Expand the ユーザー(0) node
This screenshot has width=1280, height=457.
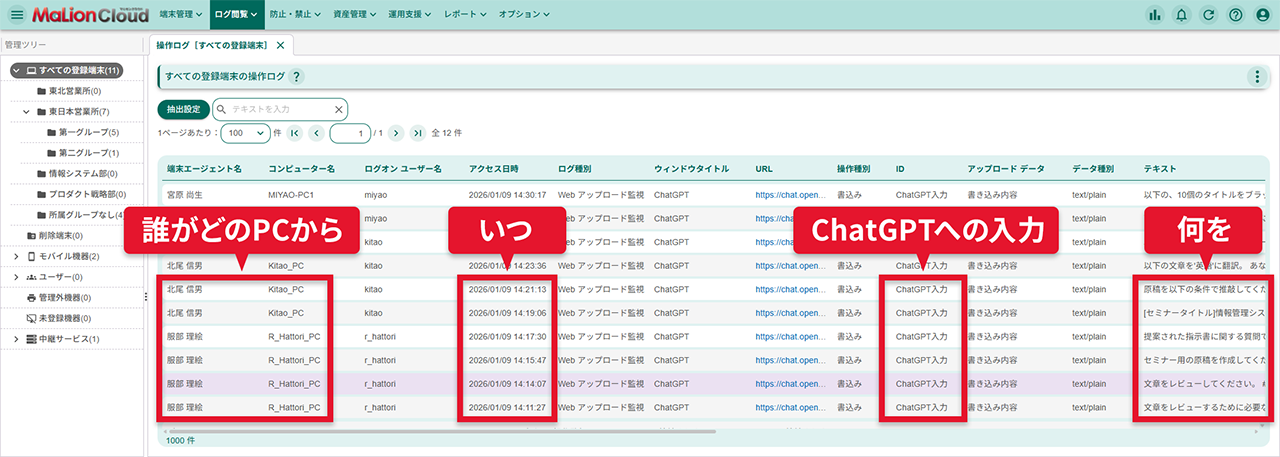16,277
